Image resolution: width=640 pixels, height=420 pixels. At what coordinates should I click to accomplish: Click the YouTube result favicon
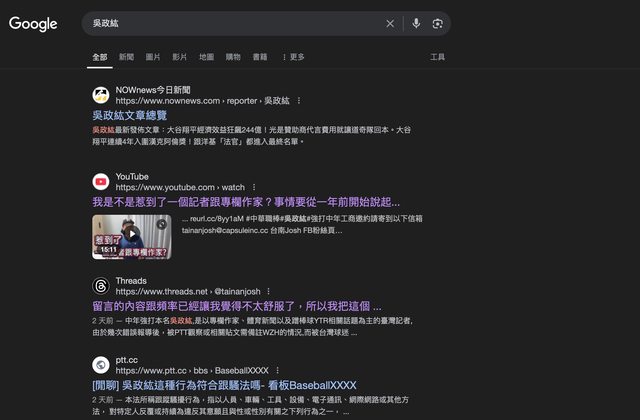pos(101,181)
